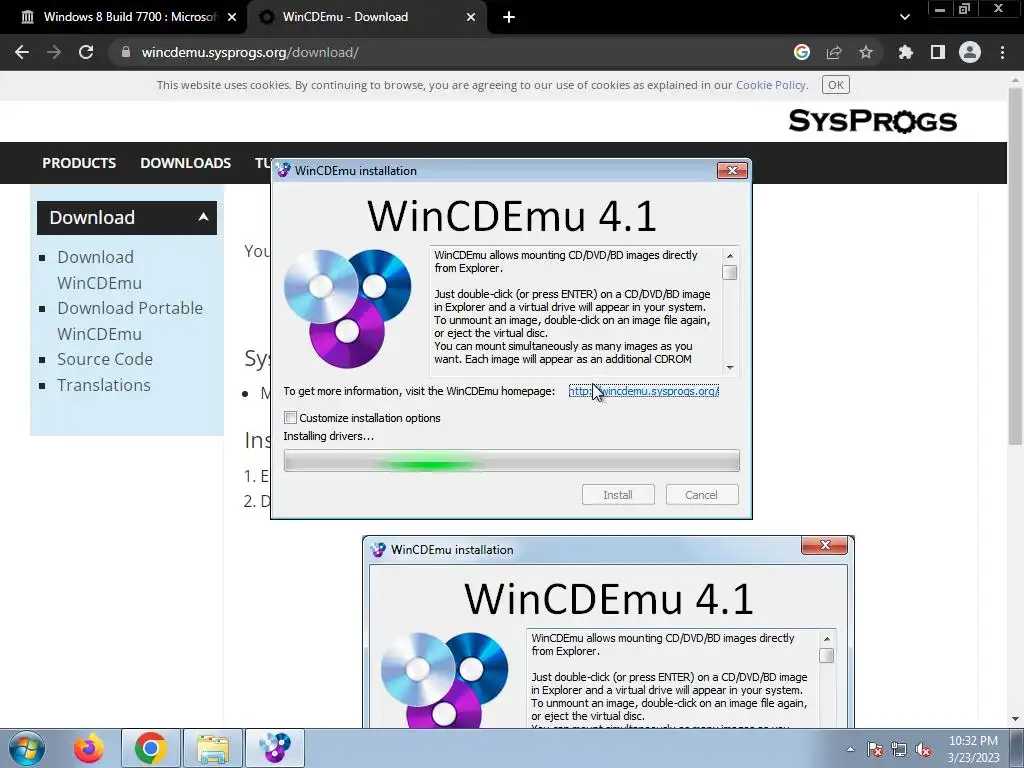Enable Customize installation options checkbox
The width and height of the screenshot is (1024, 768).
pos(291,417)
